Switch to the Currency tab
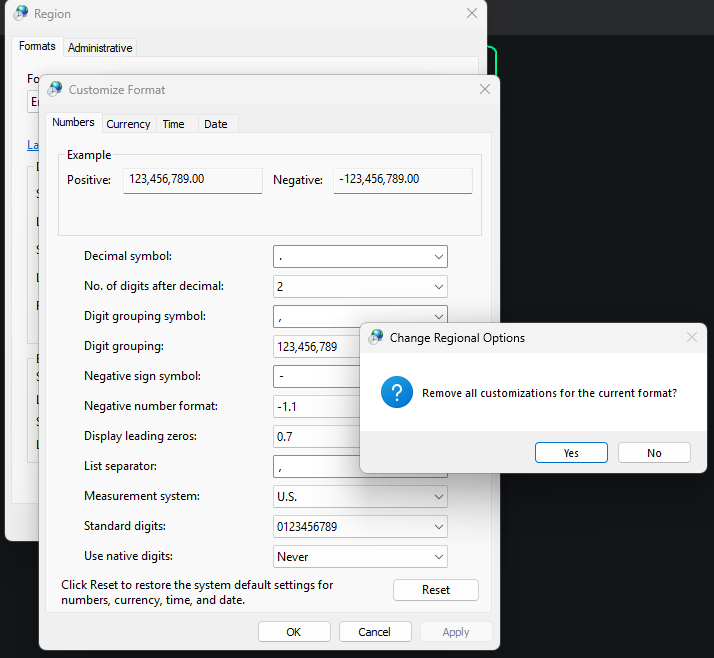 128,124
